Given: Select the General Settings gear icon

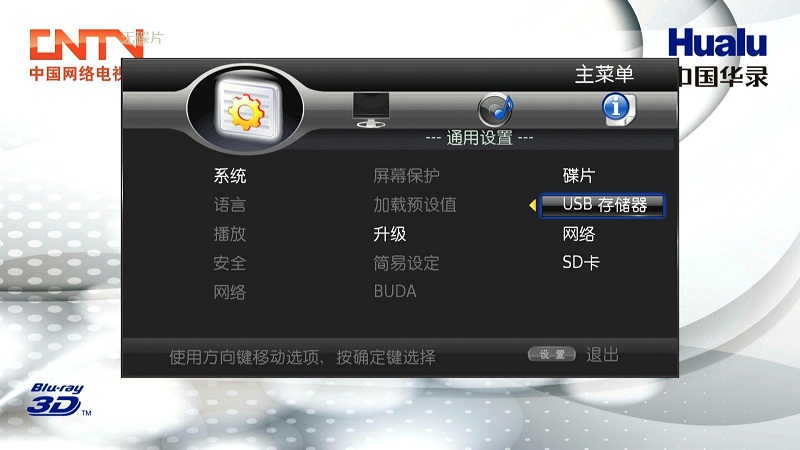Looking at the screenshot, I should coord(247,110).
